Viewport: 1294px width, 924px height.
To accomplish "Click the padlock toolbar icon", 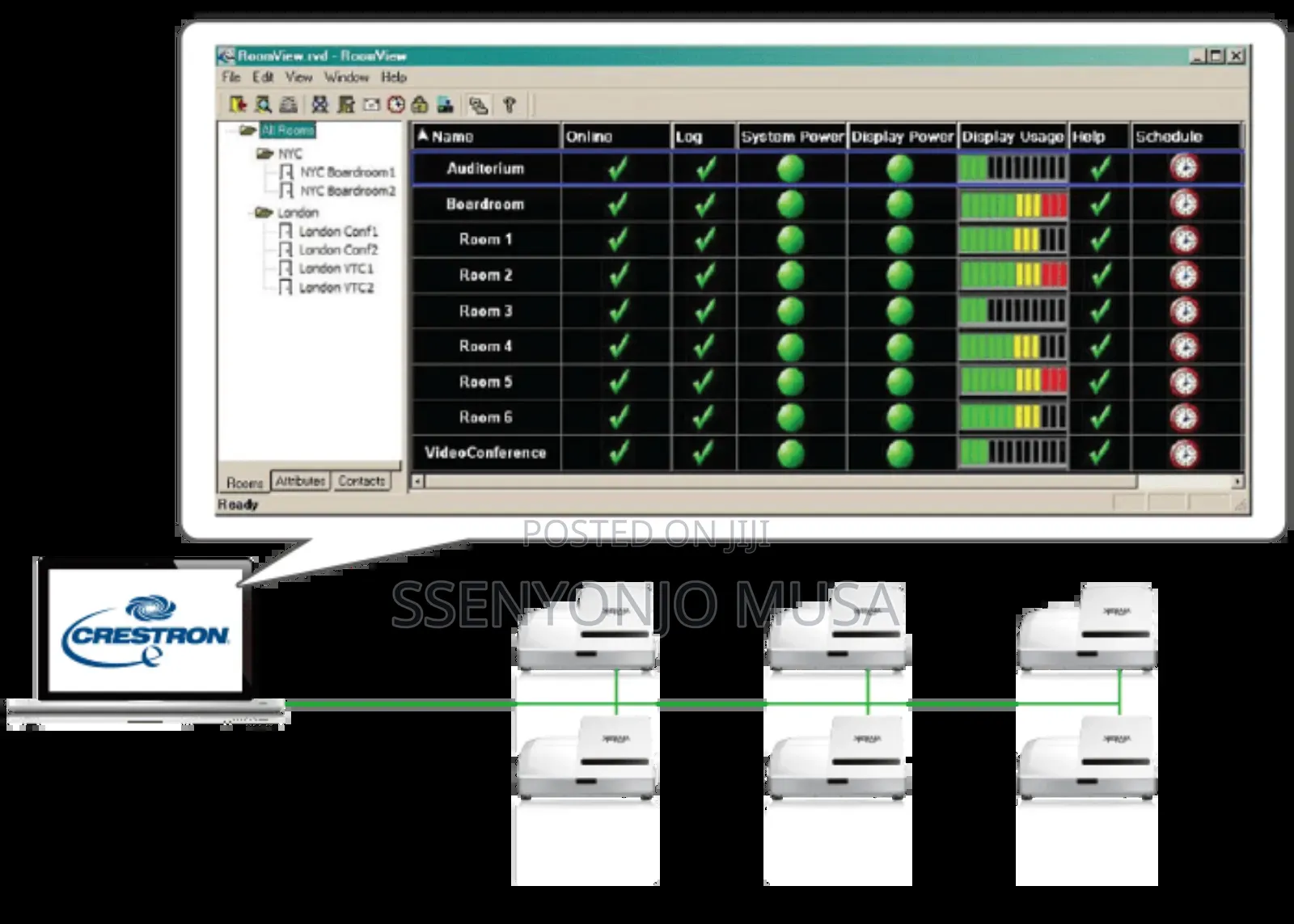I will point(419,104).
